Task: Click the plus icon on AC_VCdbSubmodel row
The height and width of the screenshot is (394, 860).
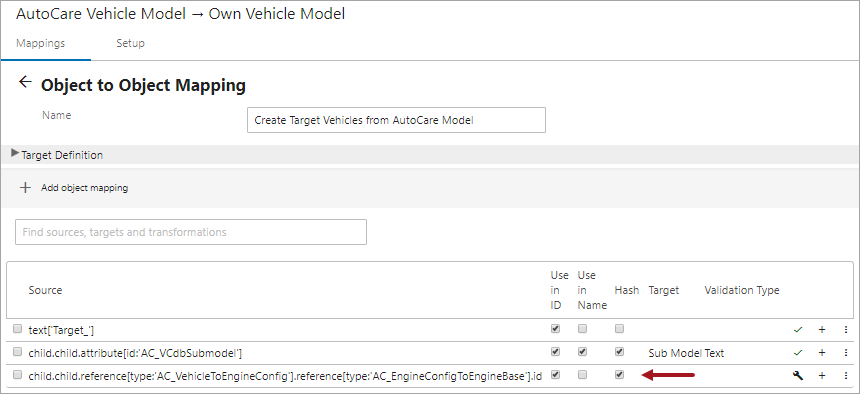Action: coord(822,352)
